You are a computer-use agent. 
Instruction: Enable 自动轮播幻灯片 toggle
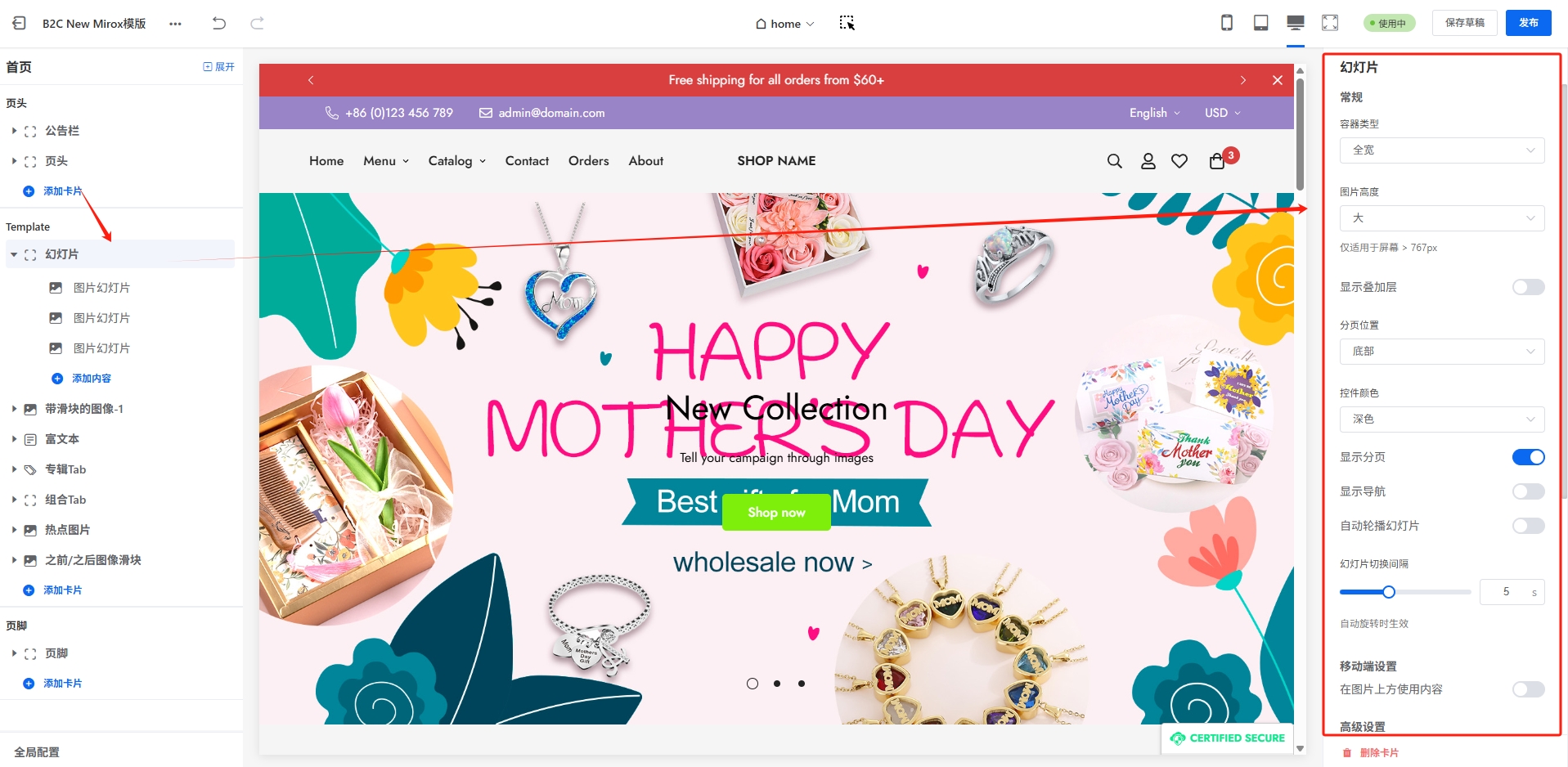click(x=1528, y=526)
